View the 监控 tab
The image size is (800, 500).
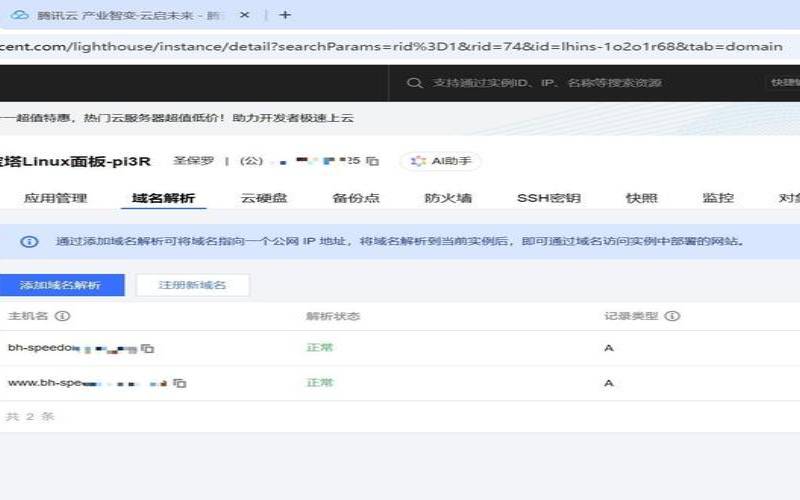(718, 198)
